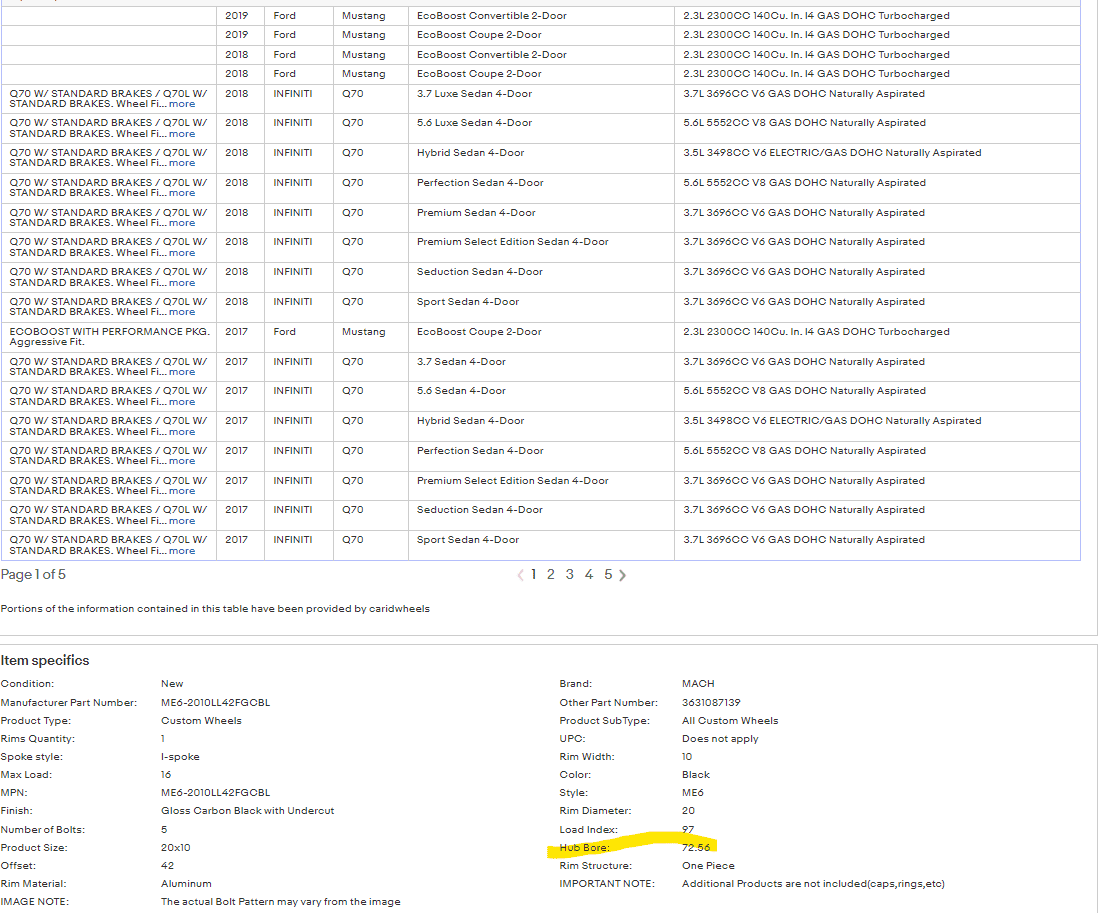Open page 3 of compatibility table
1104x913 pixels.
570,574
